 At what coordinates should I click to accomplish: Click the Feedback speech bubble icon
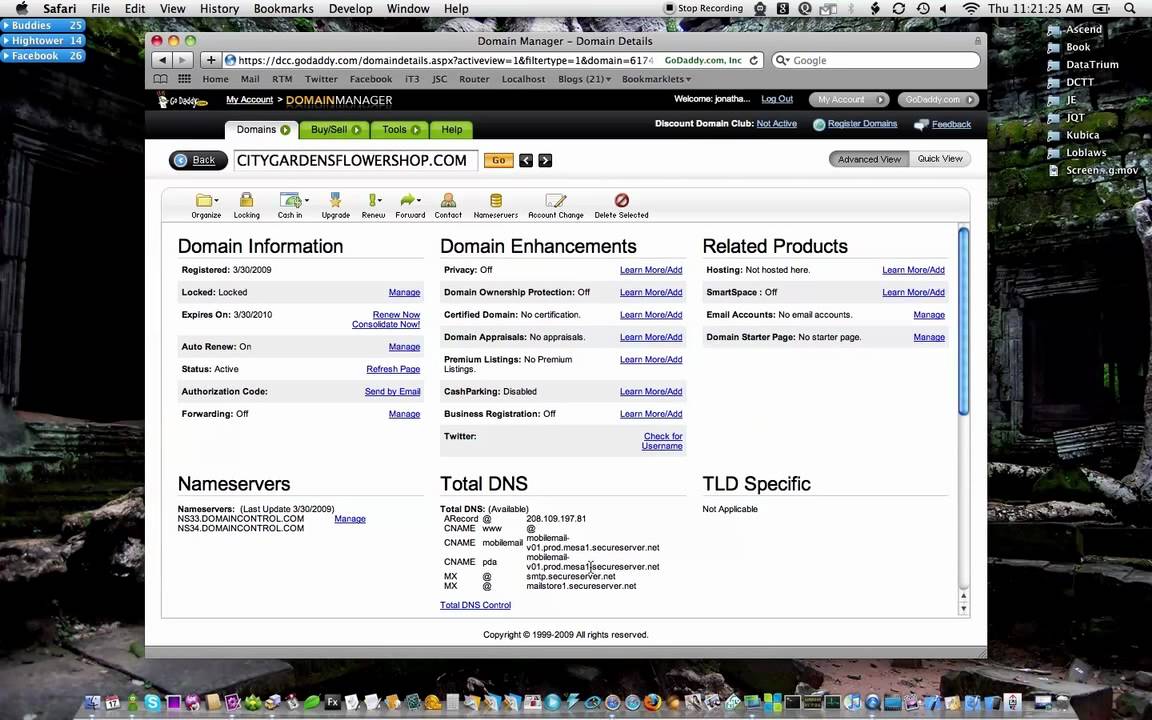[921, 124]
